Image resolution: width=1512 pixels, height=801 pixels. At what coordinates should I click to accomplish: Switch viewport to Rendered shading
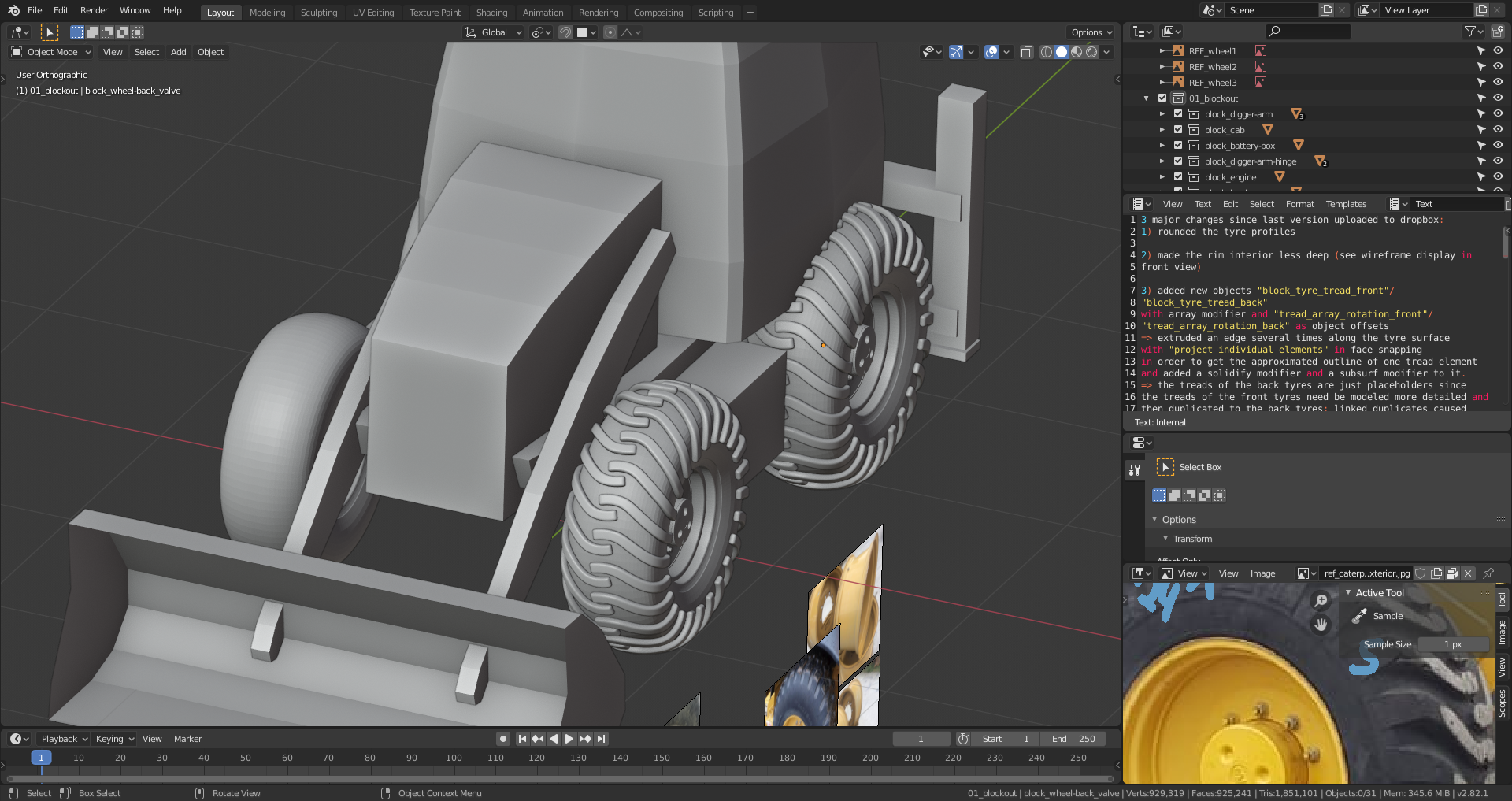click(x=1091, y=52)
